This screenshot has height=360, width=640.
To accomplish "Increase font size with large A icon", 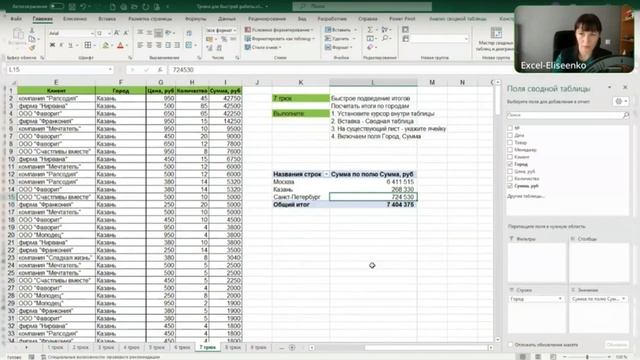I will coord(117,33).
